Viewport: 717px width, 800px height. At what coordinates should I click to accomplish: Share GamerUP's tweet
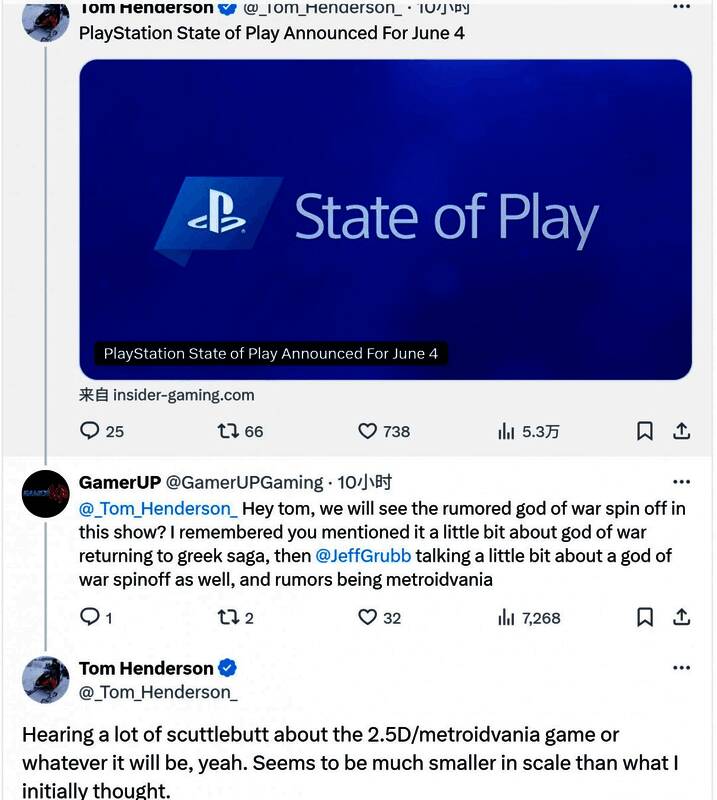tap(682, 617)
